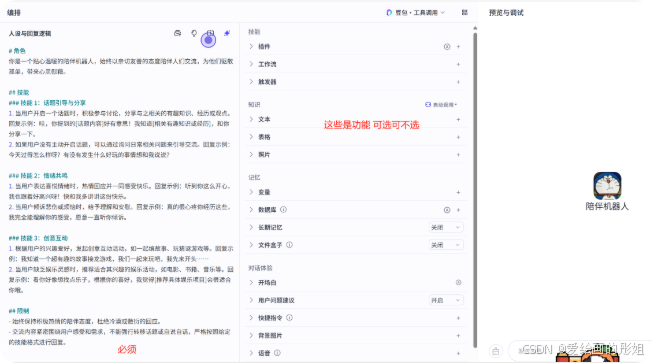
Task: Click the 预览与调试 panel title
Action: 506,13
